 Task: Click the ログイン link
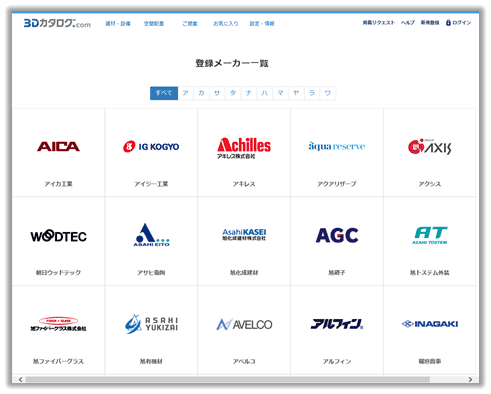(458, 23)
